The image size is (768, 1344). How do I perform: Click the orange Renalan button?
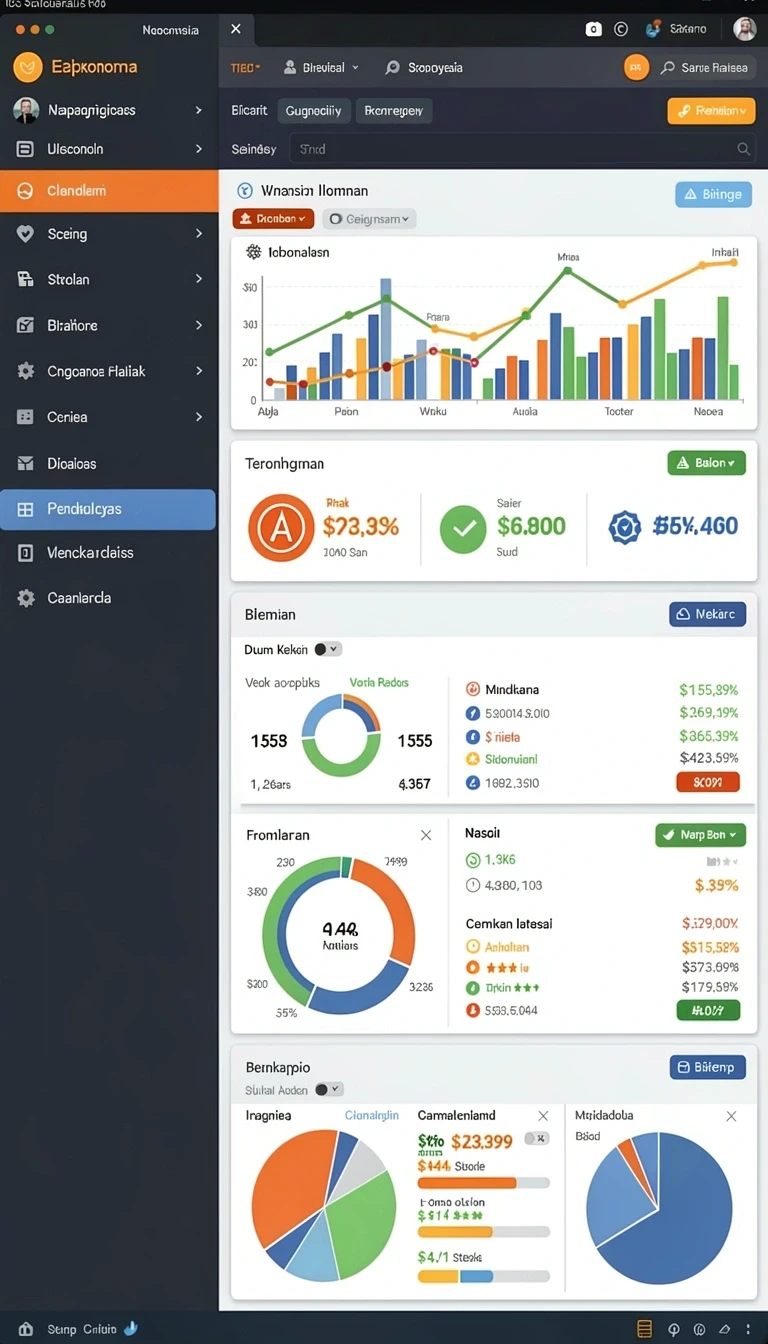click(711, 111)
